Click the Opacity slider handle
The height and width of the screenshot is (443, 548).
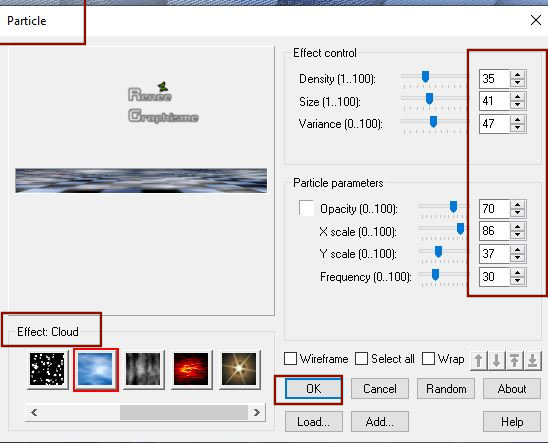(453, 206)
